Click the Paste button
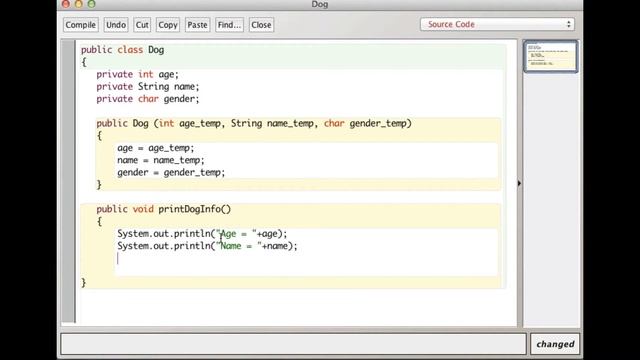 coord(197,25)
